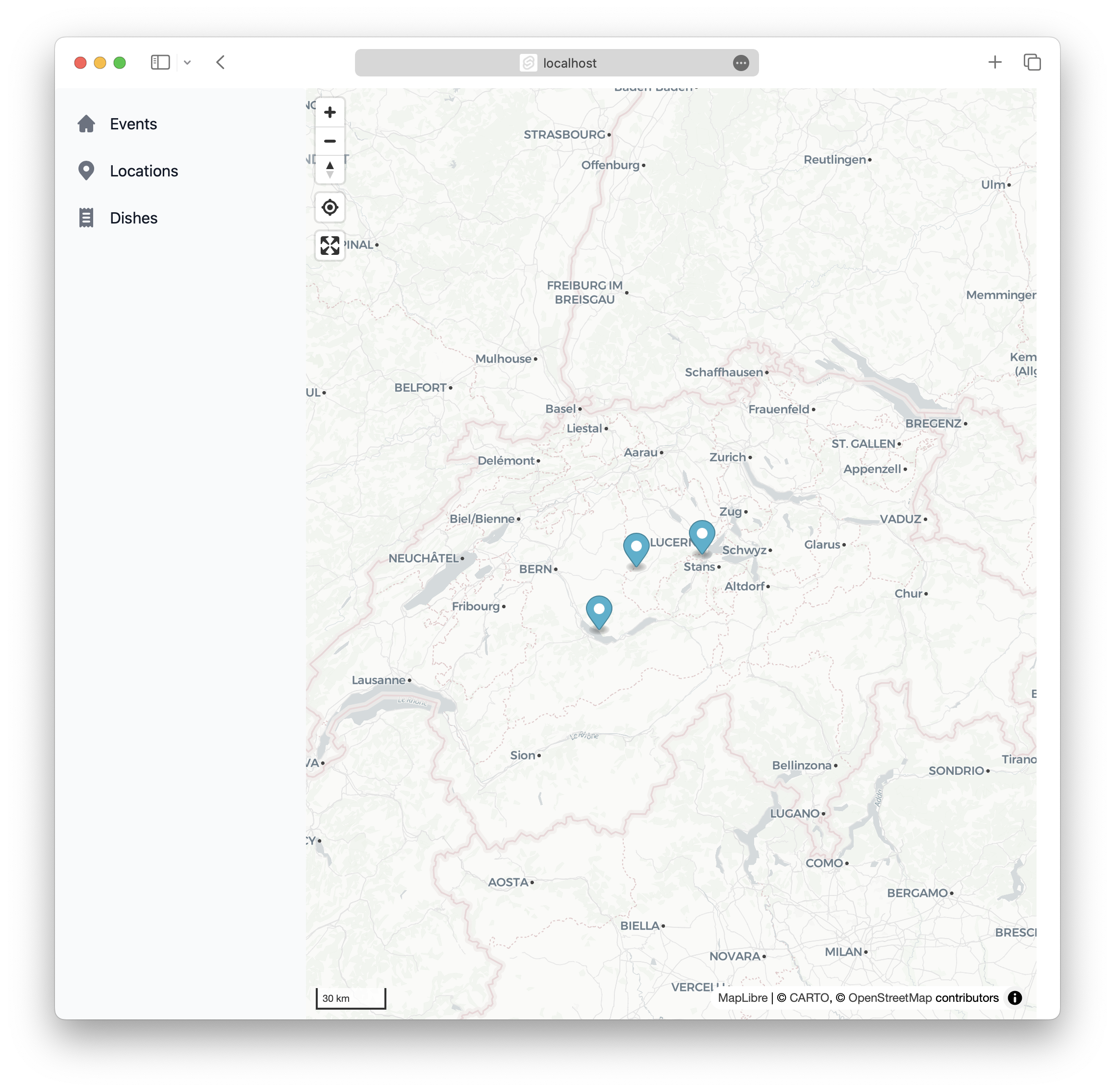Viewport: 1115px width, 1092px height.
Task: Click the pin icon beside Locations
Action: [87, 171]
